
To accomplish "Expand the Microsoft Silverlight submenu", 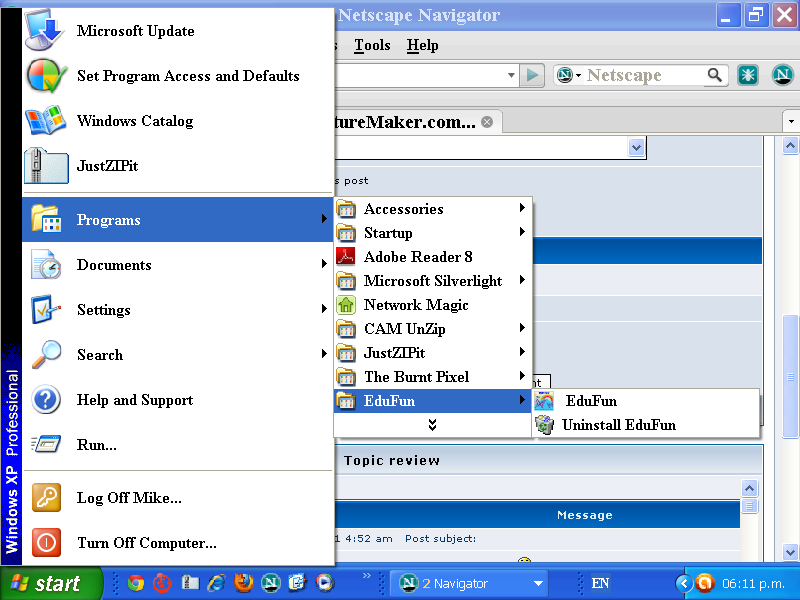I will (433, 281).
